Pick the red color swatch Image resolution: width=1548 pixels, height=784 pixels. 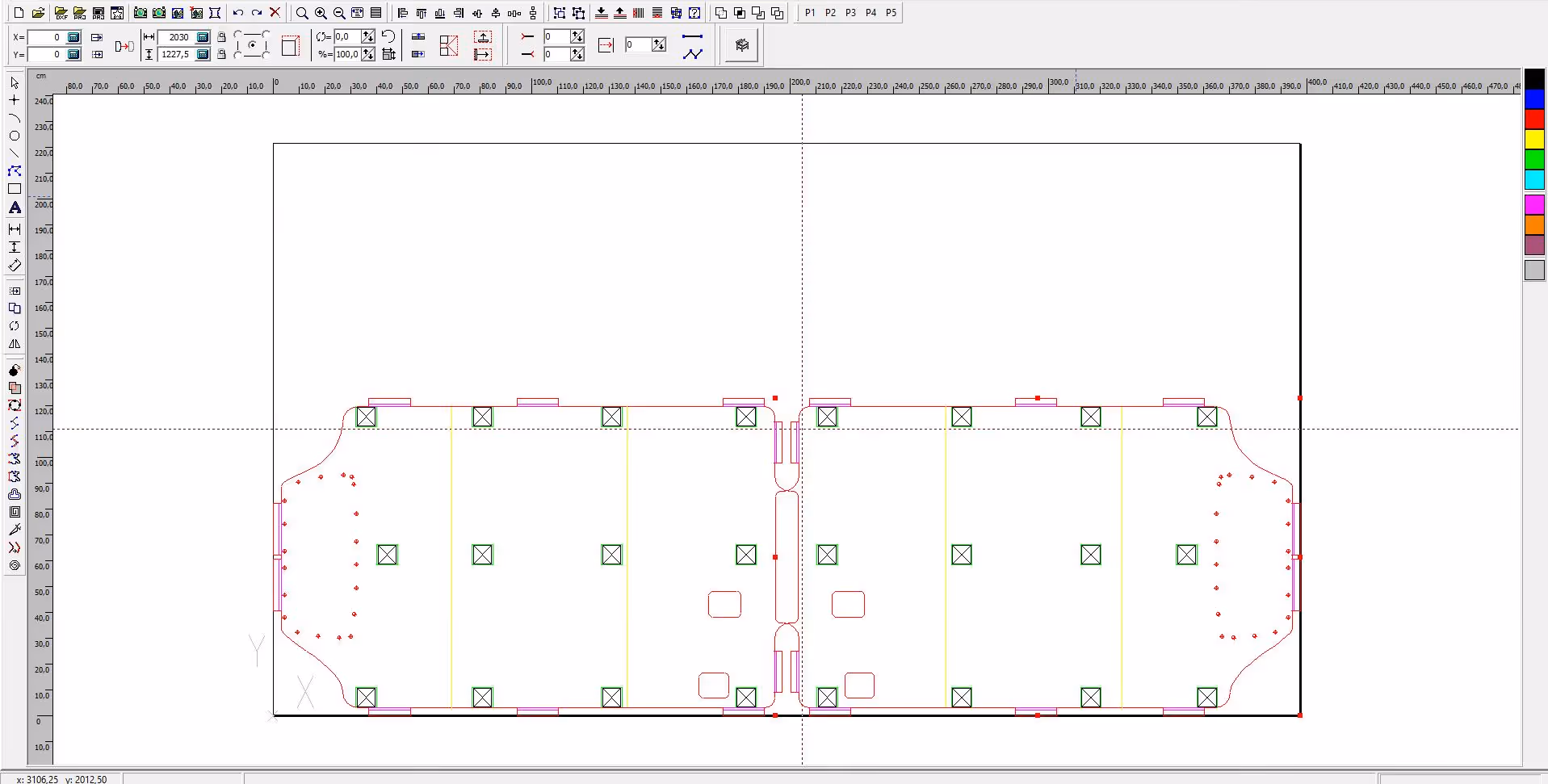tap(1534, 119)
